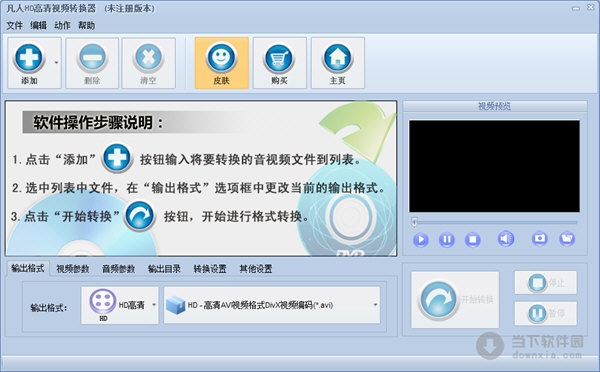Open the 编辑 menu
This screenshot has width=600, height=372.
point(38,26)
